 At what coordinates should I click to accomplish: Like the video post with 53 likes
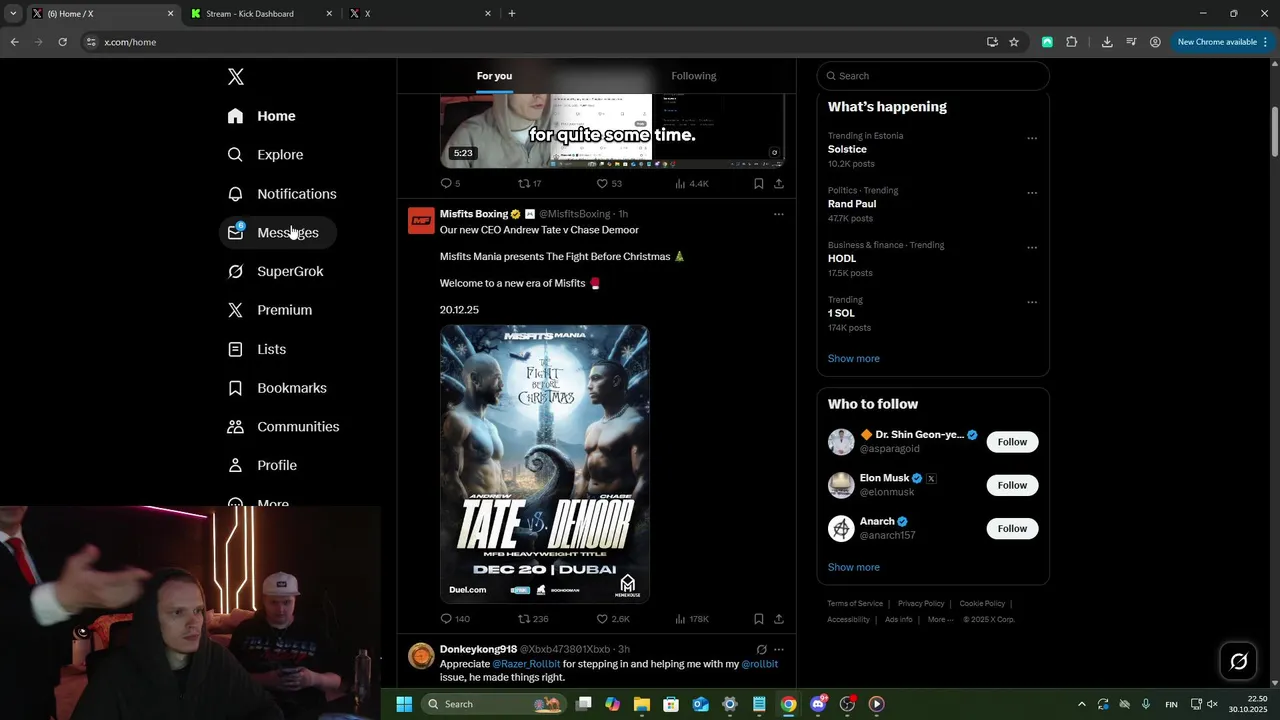click(x=609, y=184)
